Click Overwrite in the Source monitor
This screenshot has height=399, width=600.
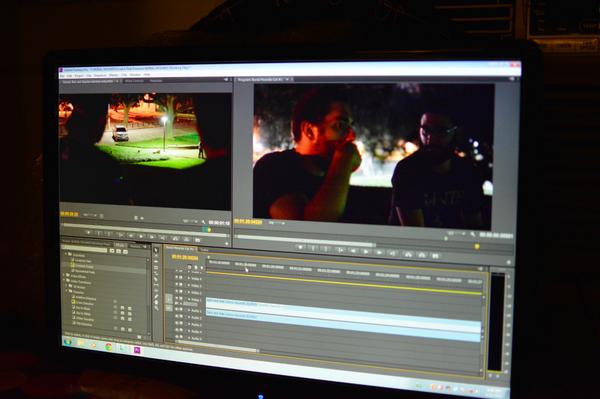click(186, 239)
